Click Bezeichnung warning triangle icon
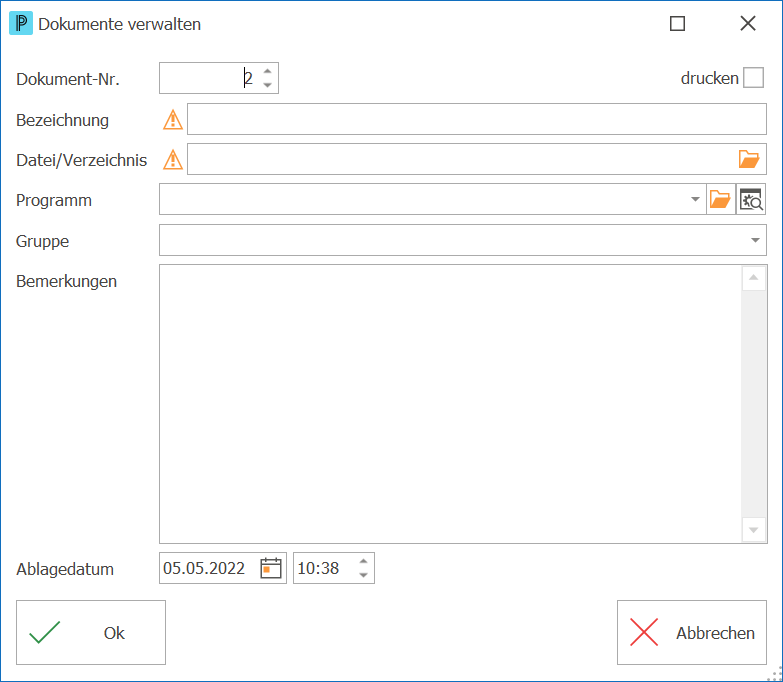 [173, 120]
